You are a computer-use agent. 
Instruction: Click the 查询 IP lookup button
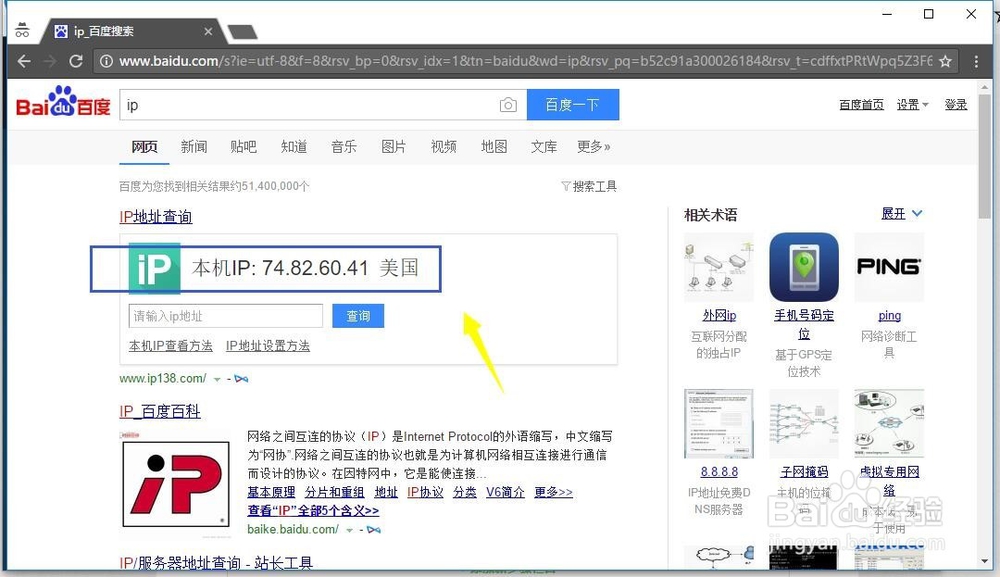358,316
